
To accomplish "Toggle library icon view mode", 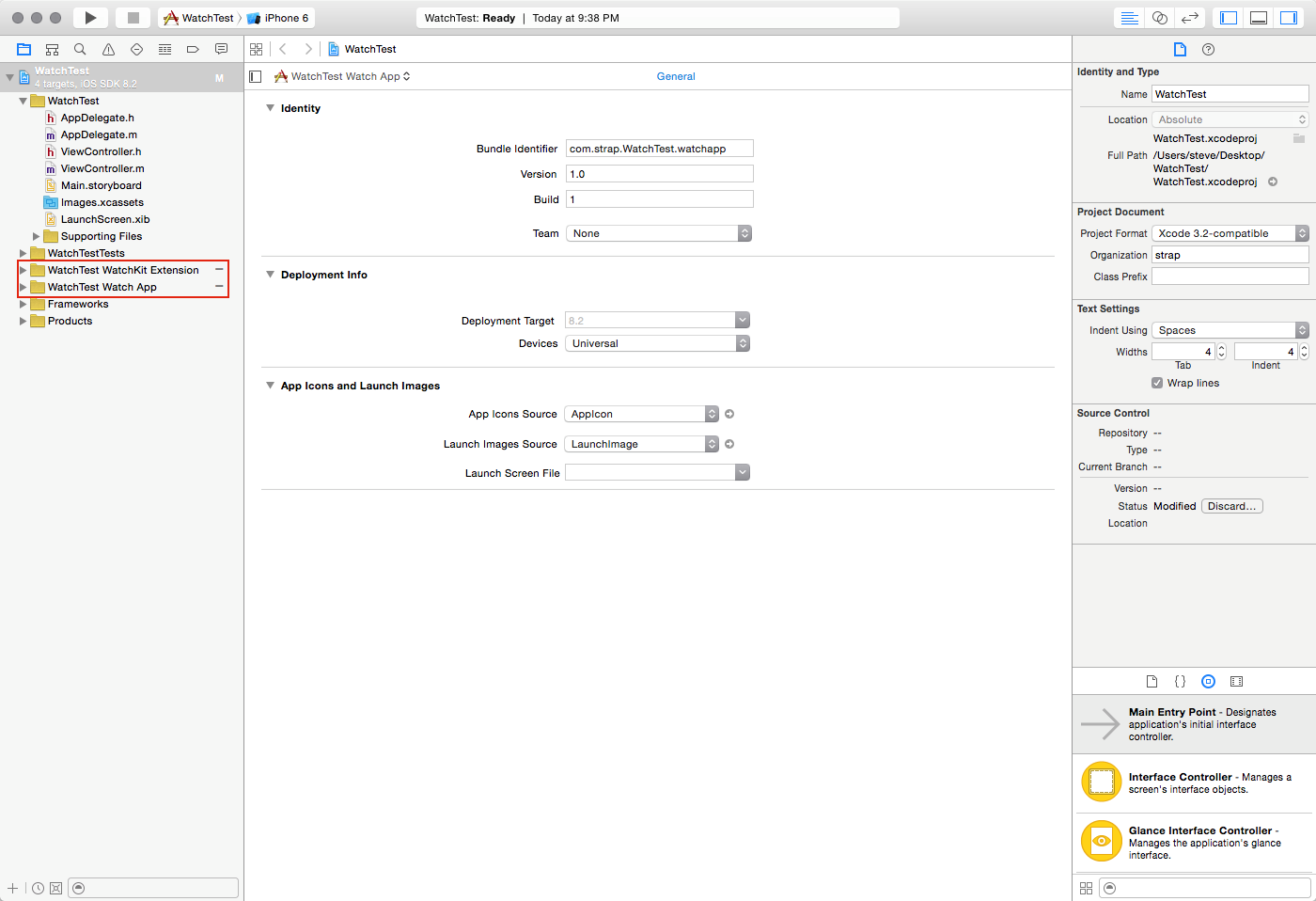I will click(x=1086, y=888).
